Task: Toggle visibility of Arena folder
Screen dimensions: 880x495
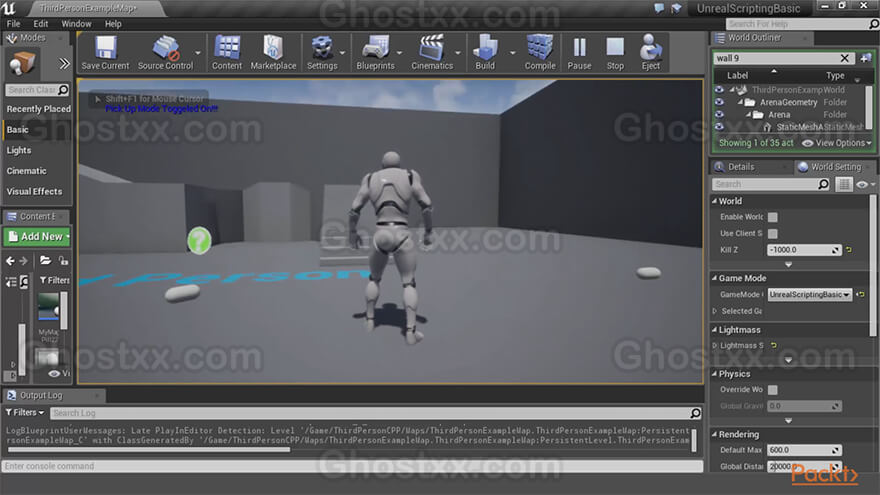Action: [719, 114]
